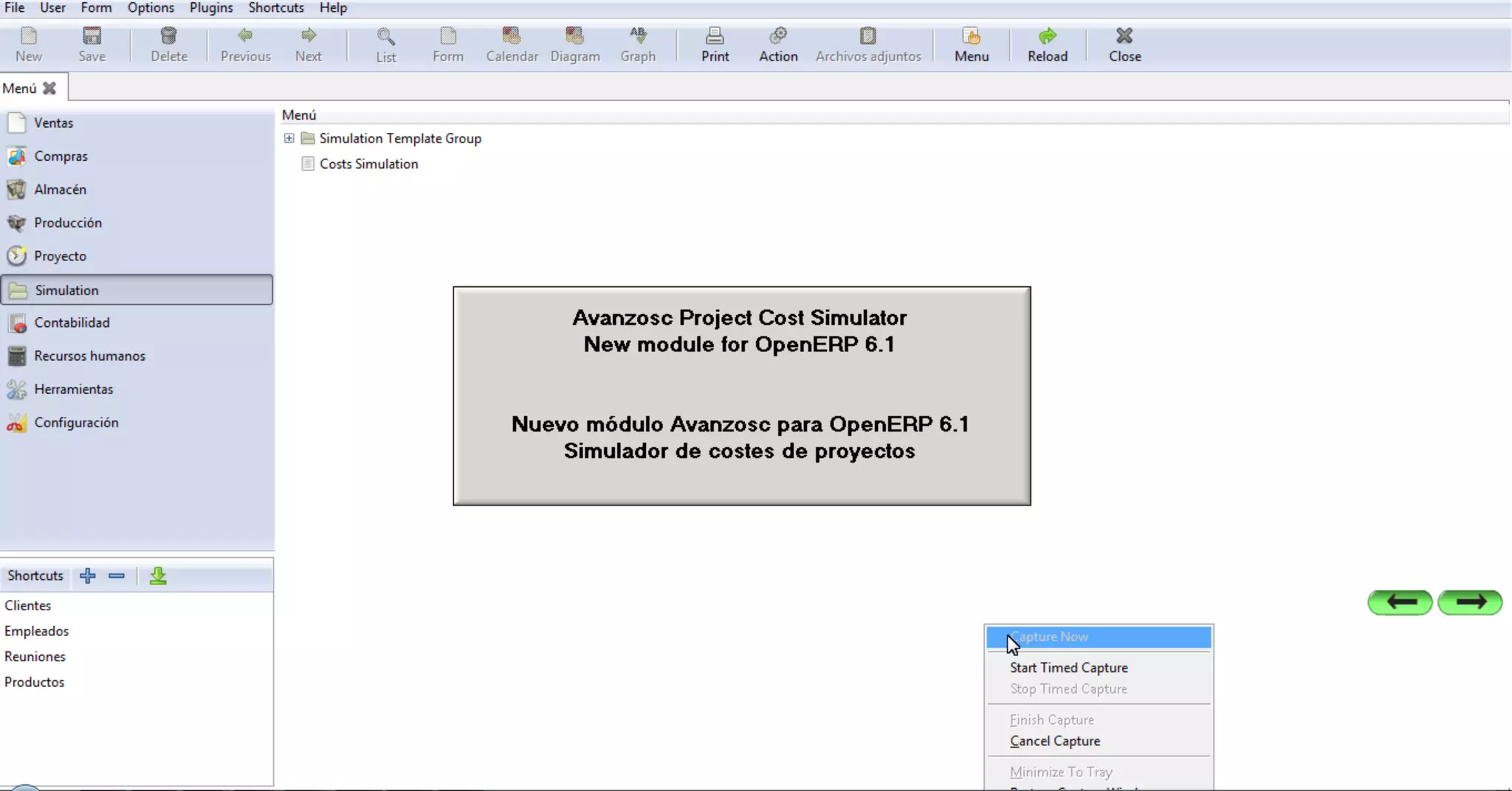Click the Shortcuts panel label

(x=35, y=576)
